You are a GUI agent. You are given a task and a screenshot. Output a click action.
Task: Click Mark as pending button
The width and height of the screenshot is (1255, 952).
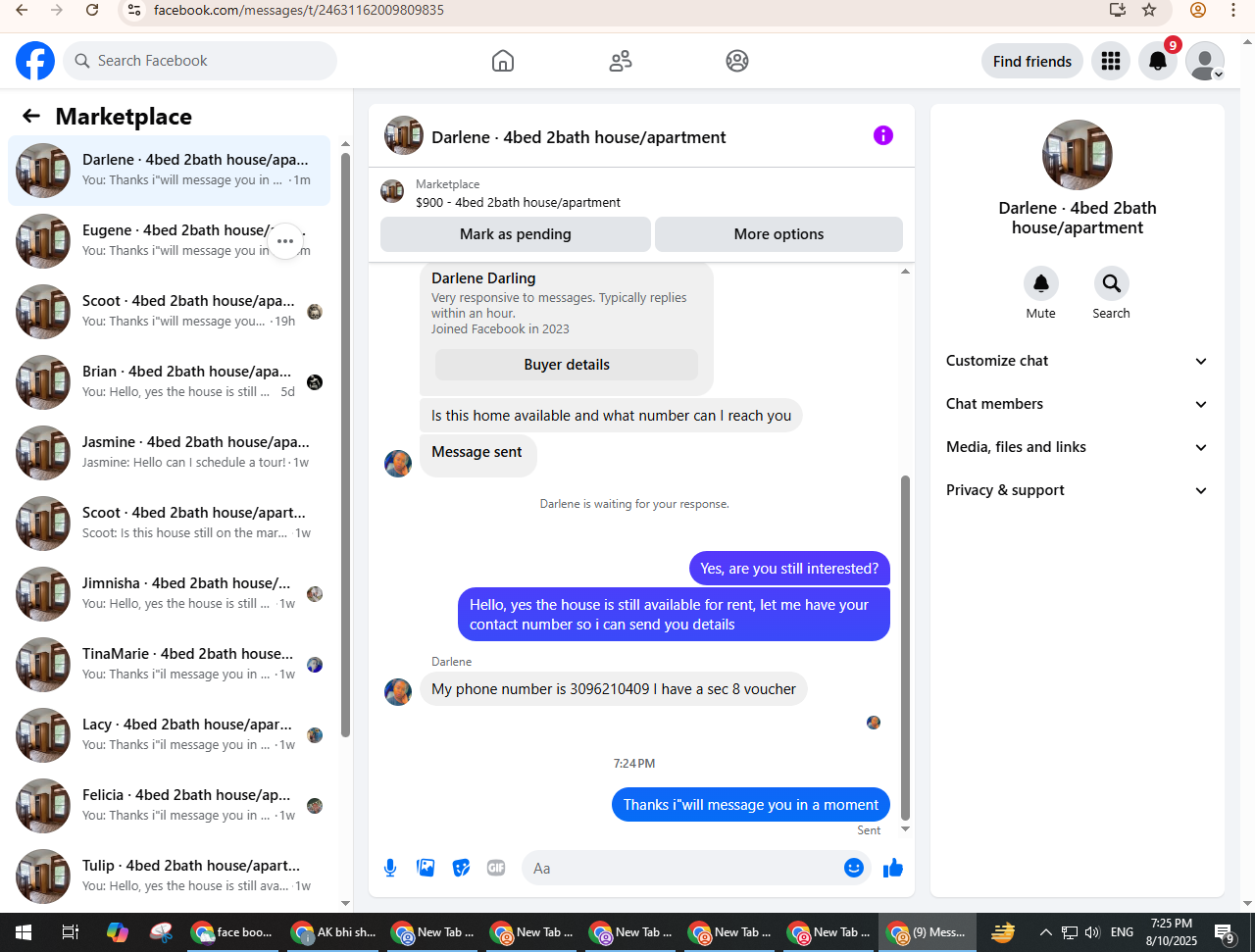516,234
